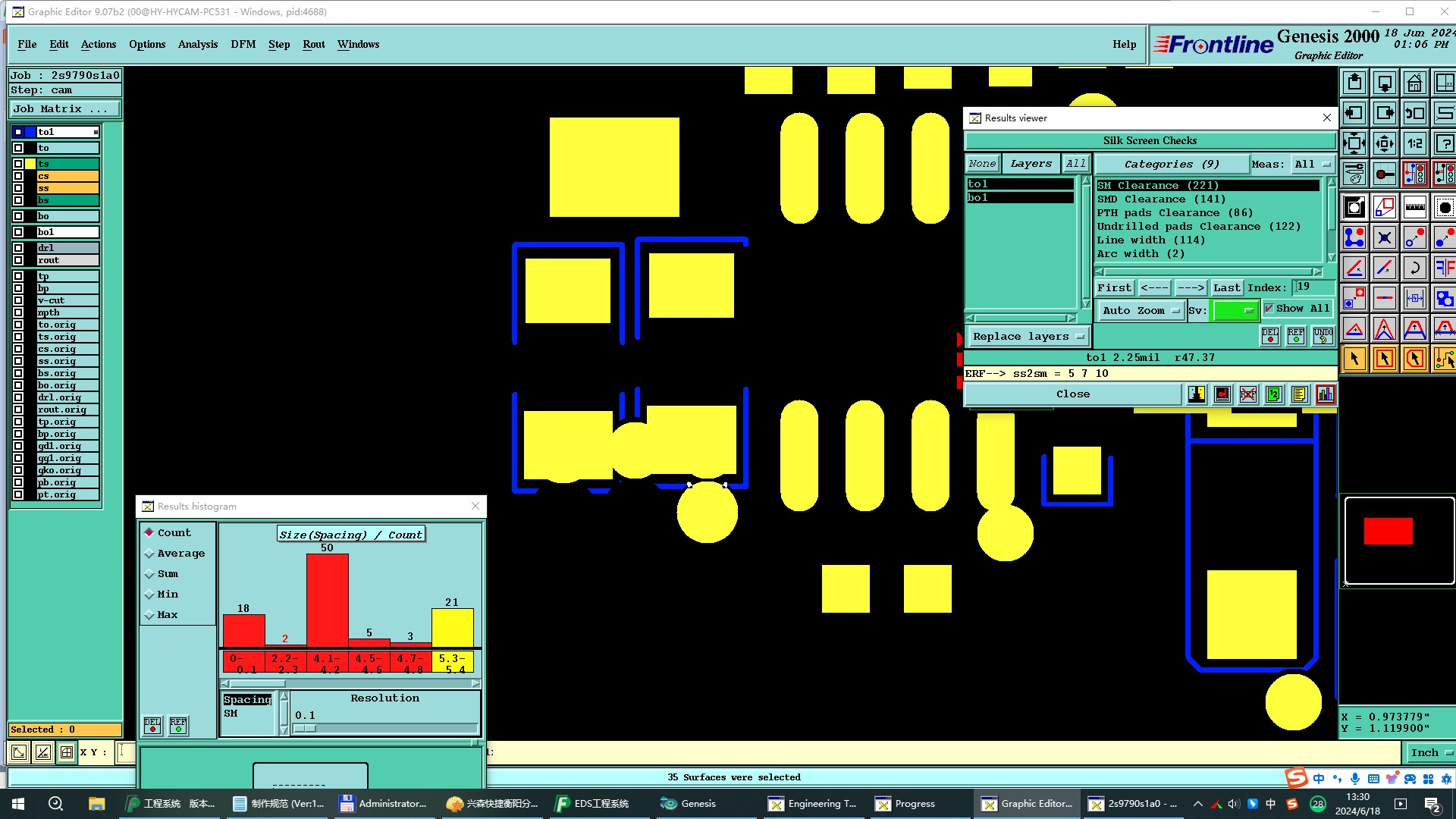Open the File menu
Image resolution: width=1456 pixels, height=819 pixels.
[x=27, y=44]
